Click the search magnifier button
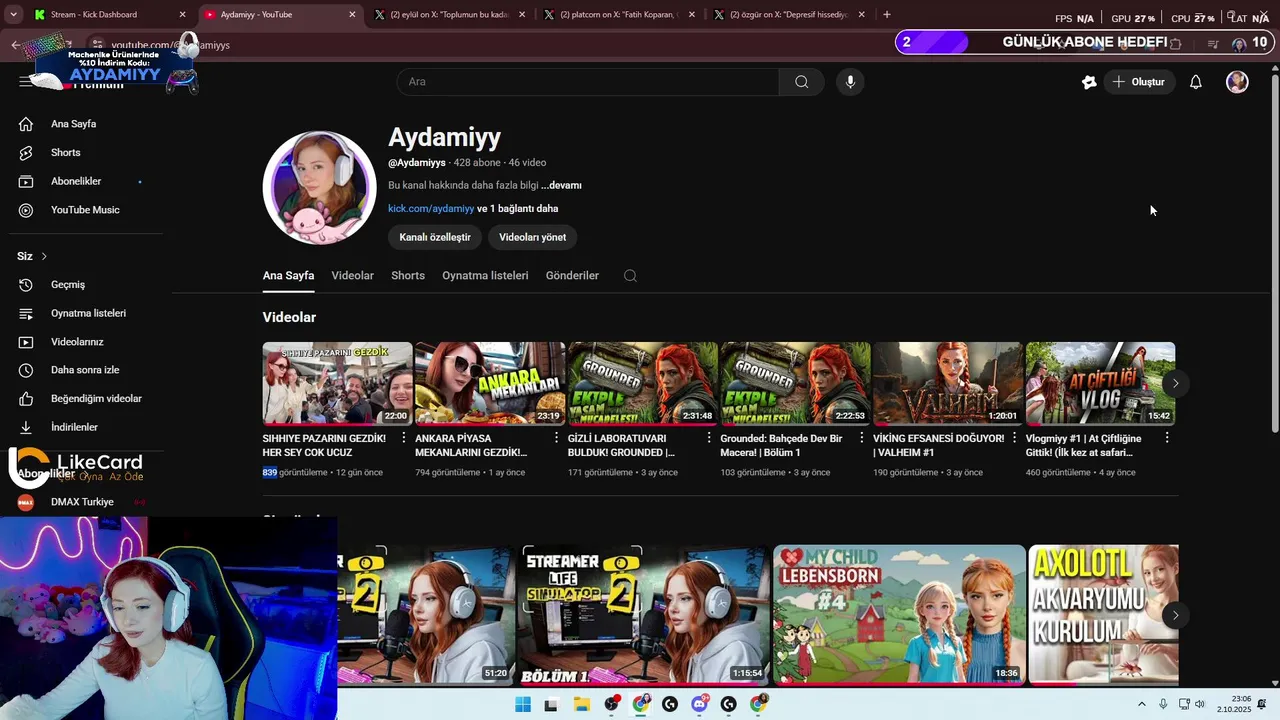Image resolution: width=1280 pixels, height=720 pixels. (x=801, y=82)
